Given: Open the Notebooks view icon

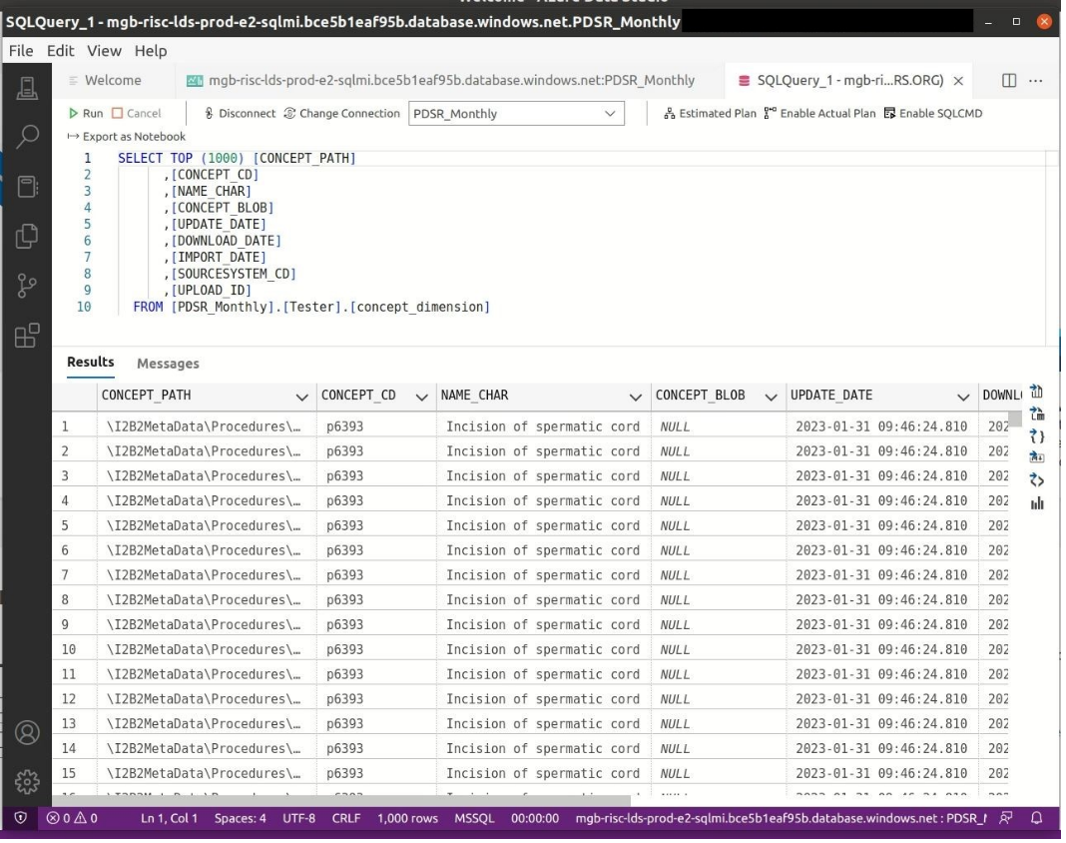Looking at the screenshot, I should point(27,186).
